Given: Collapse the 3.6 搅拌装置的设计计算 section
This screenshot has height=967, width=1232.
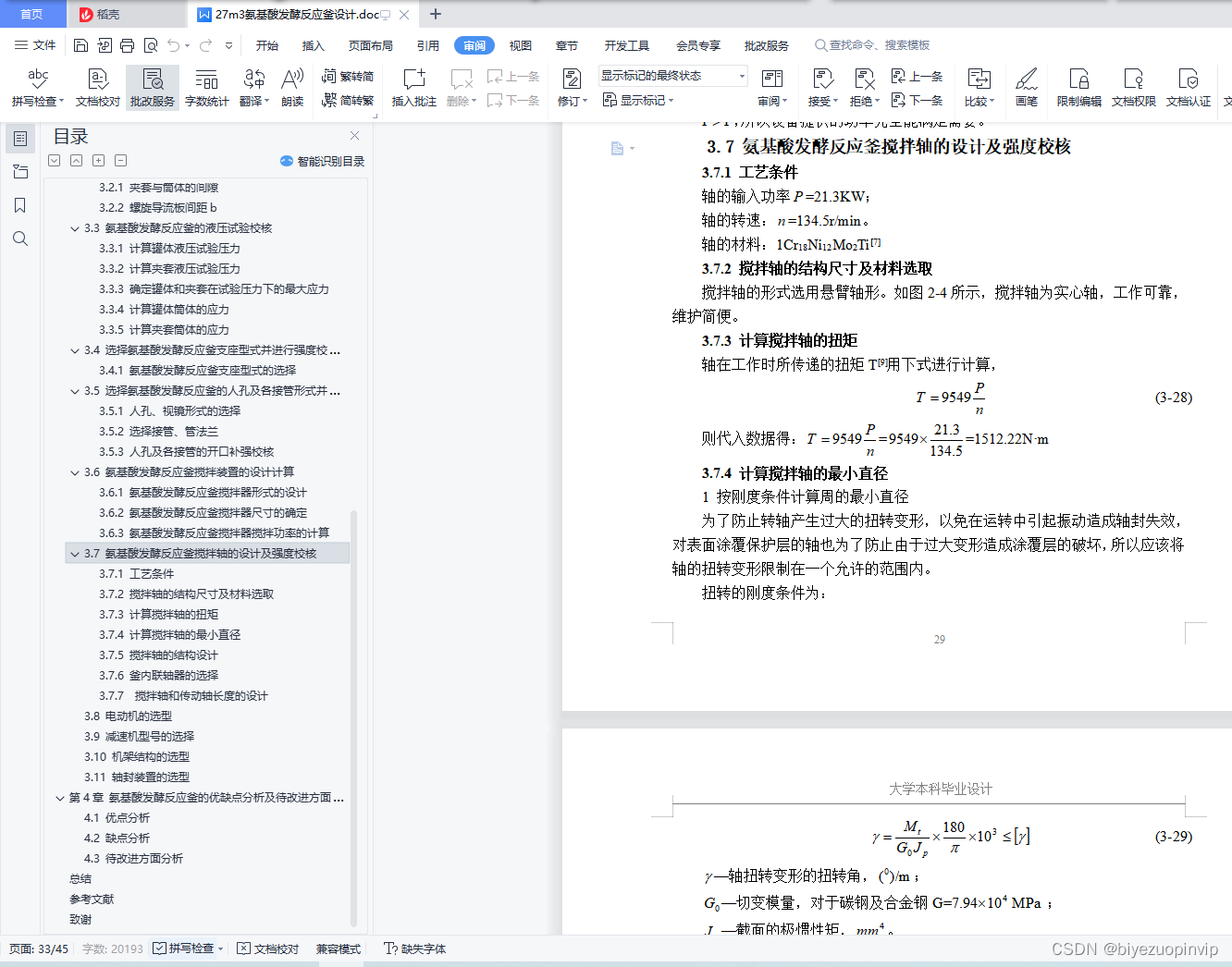Looking at the screenshot, I should coord(74,472).
